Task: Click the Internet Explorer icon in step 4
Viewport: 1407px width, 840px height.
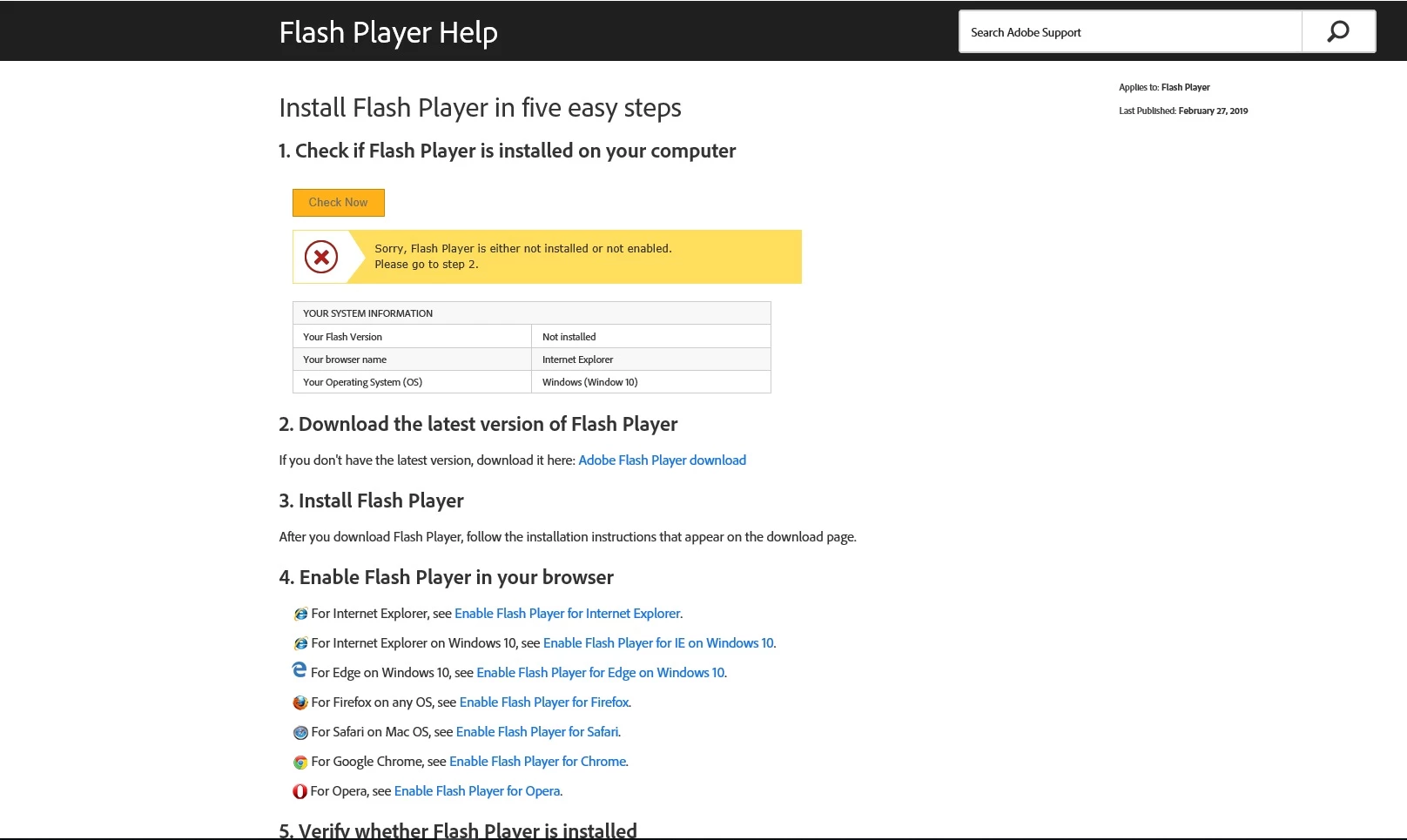Action: coord(300,614)
